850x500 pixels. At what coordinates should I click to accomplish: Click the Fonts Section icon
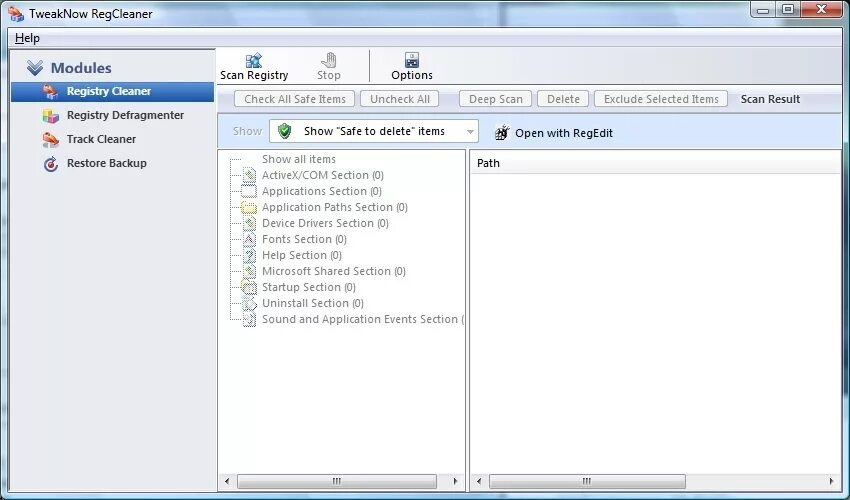[249, 239]
